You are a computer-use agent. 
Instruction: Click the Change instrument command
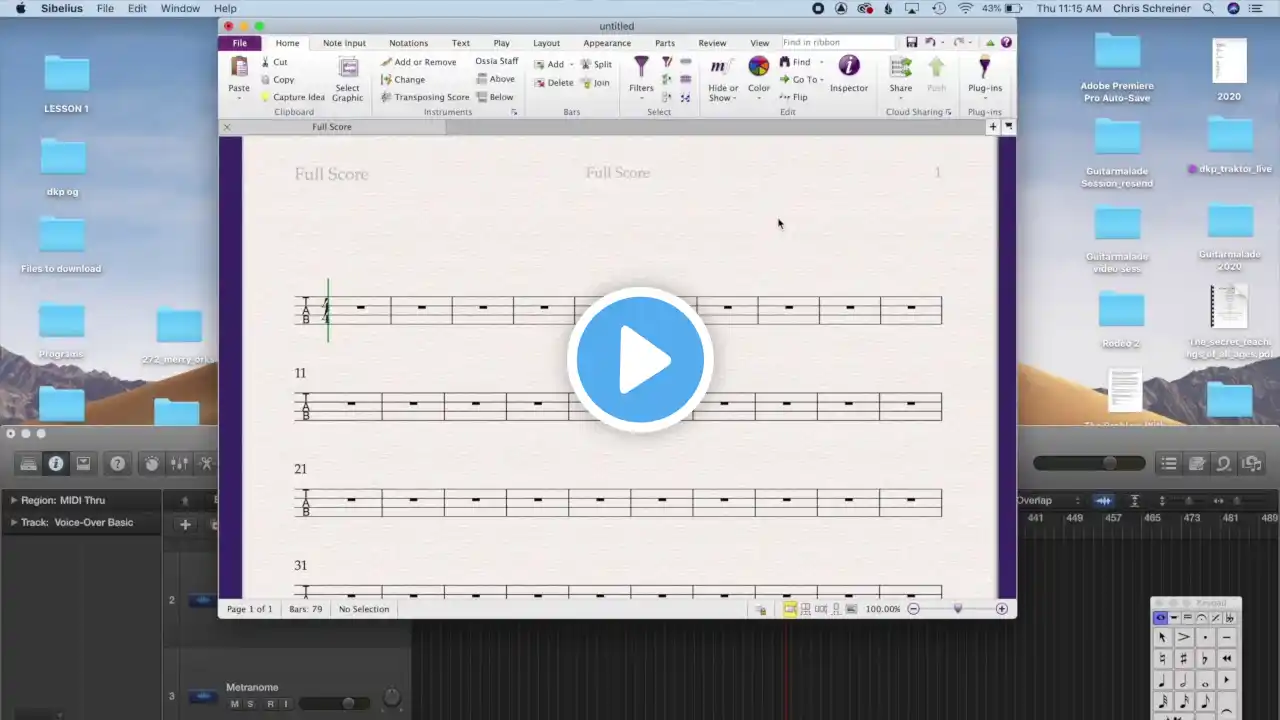click(x=403, y=80)
